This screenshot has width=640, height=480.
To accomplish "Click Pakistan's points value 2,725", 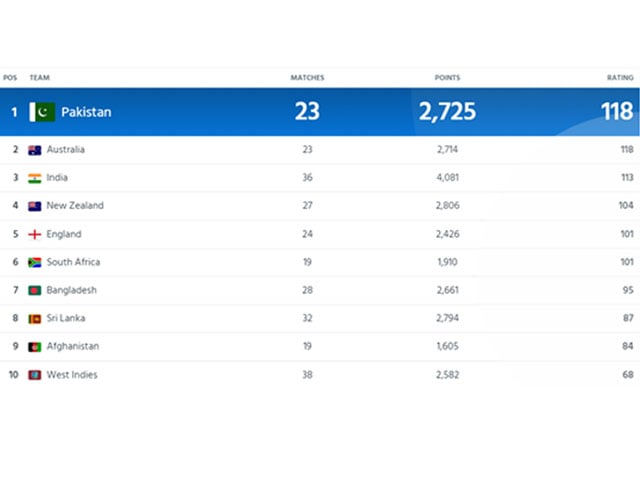I will tap(447, 111).
